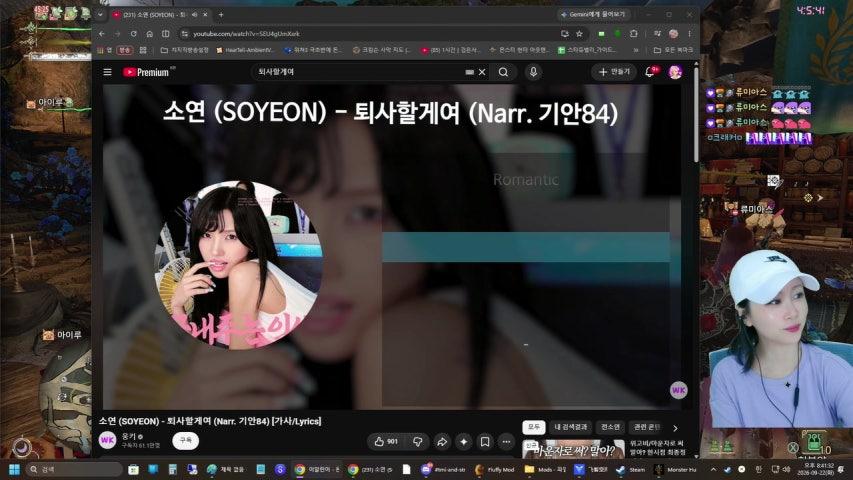
Task: Open the all bookmarks folder
Action: point(673,50)
